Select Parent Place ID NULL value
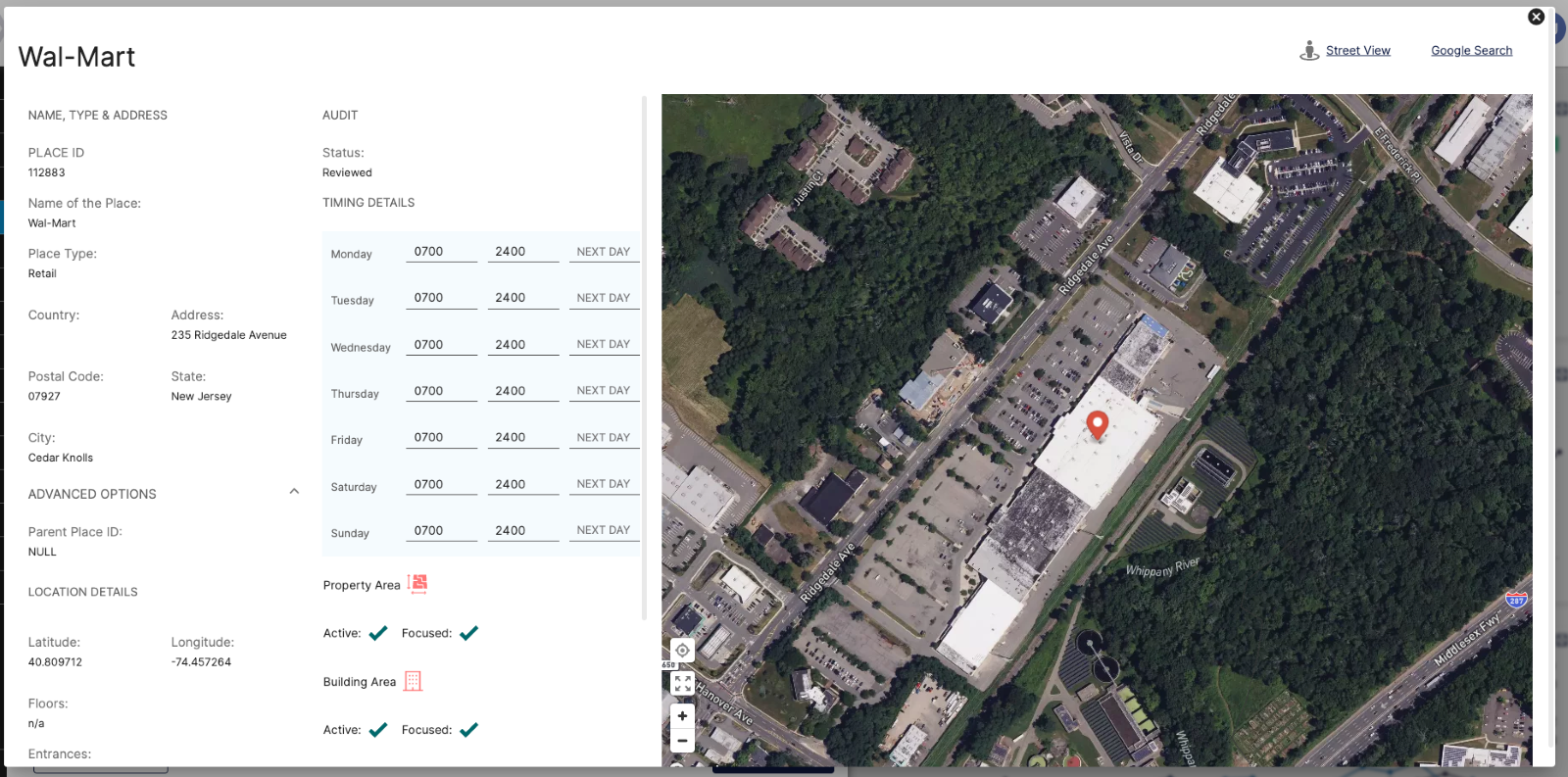The height and width of the screenshot is (777, 1568). 42,552
